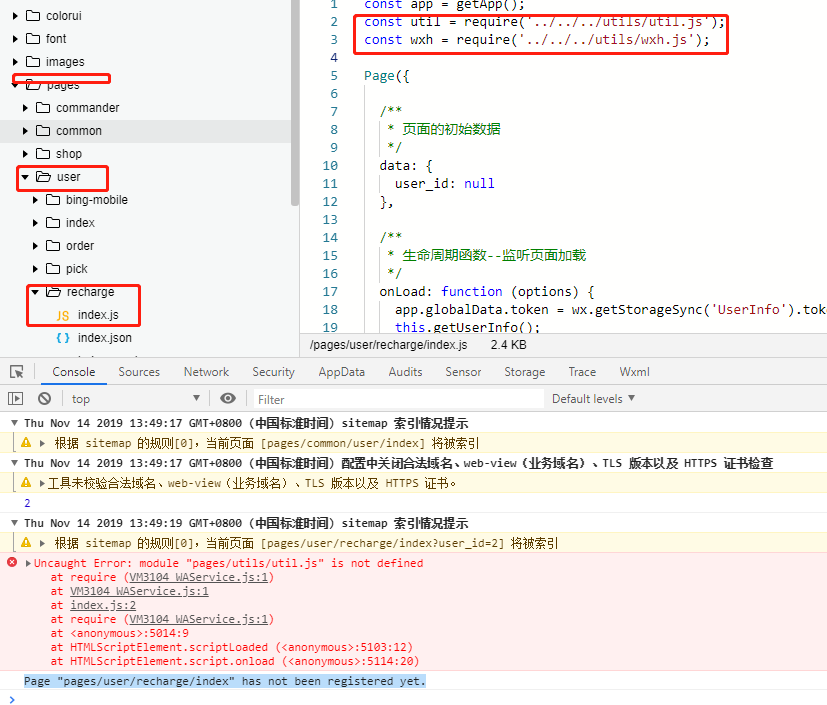827x705 pixels.
Task: Click the 'user_id: null' code line
Action: [x=445, y=184]
